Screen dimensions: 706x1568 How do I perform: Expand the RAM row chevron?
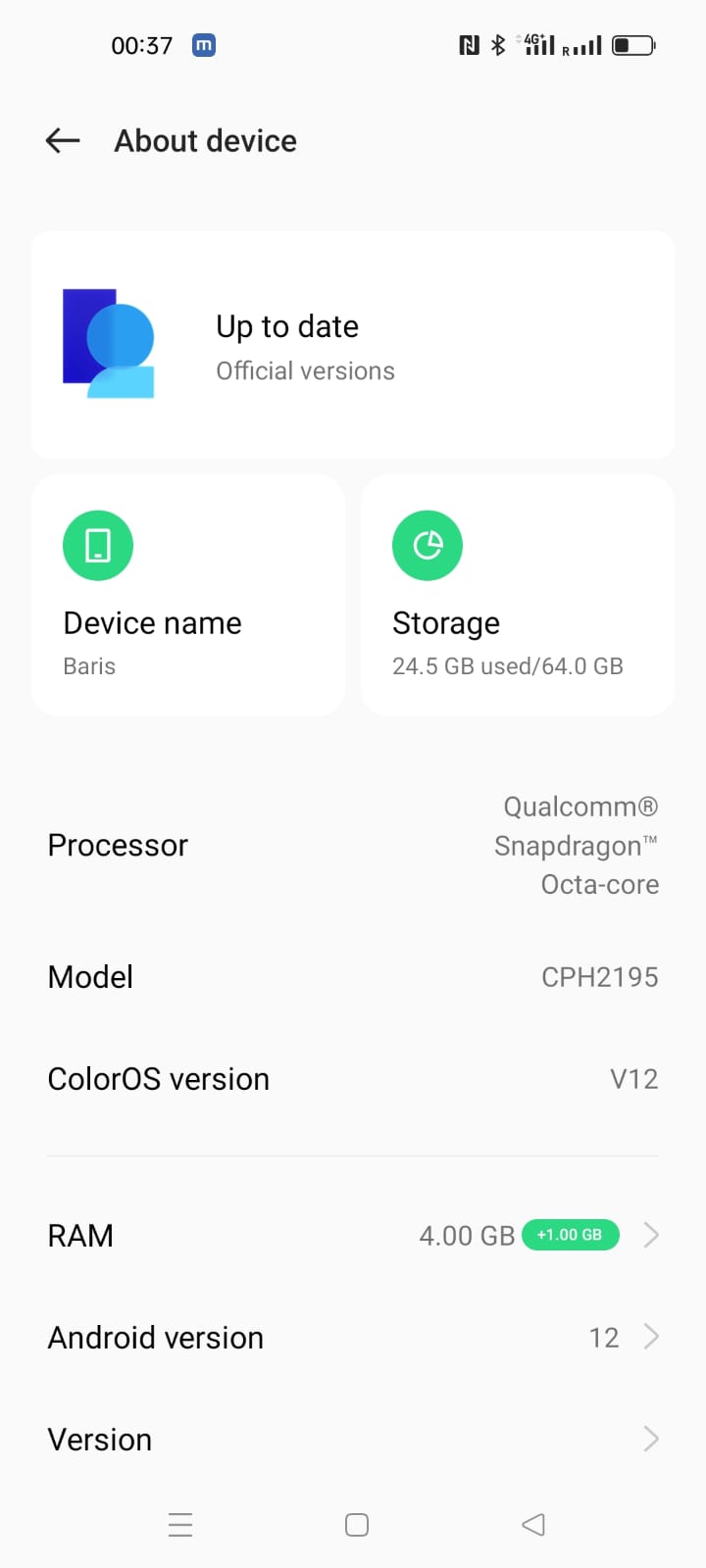click(x=651, y=1235)
